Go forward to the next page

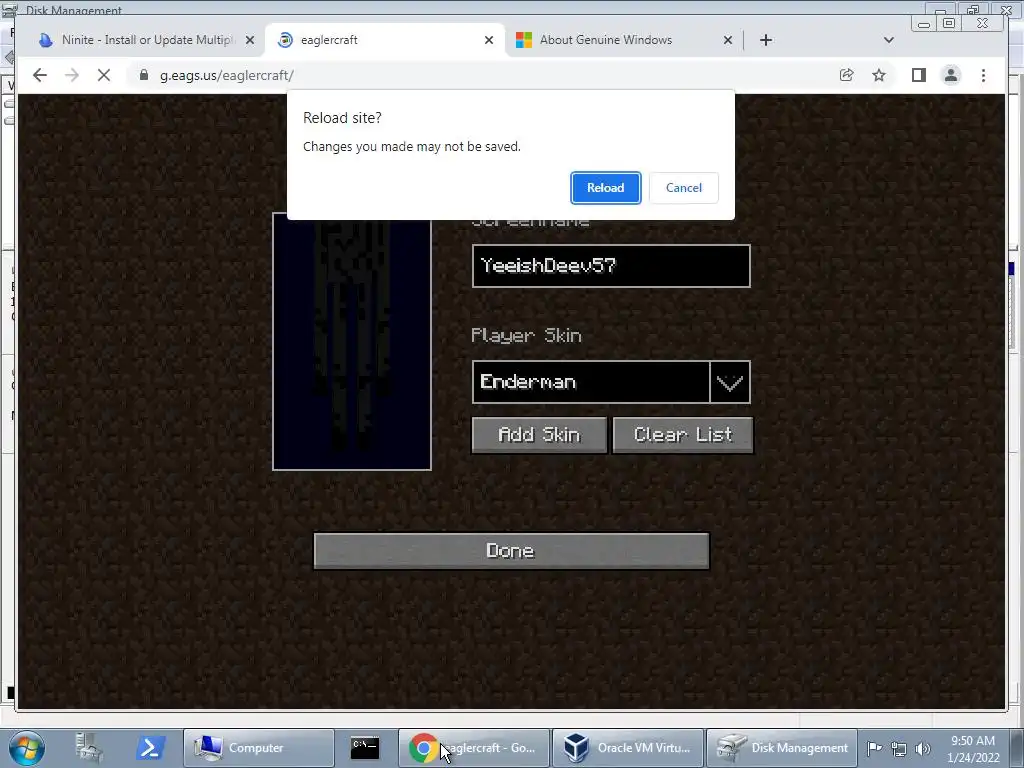point(72,75)
